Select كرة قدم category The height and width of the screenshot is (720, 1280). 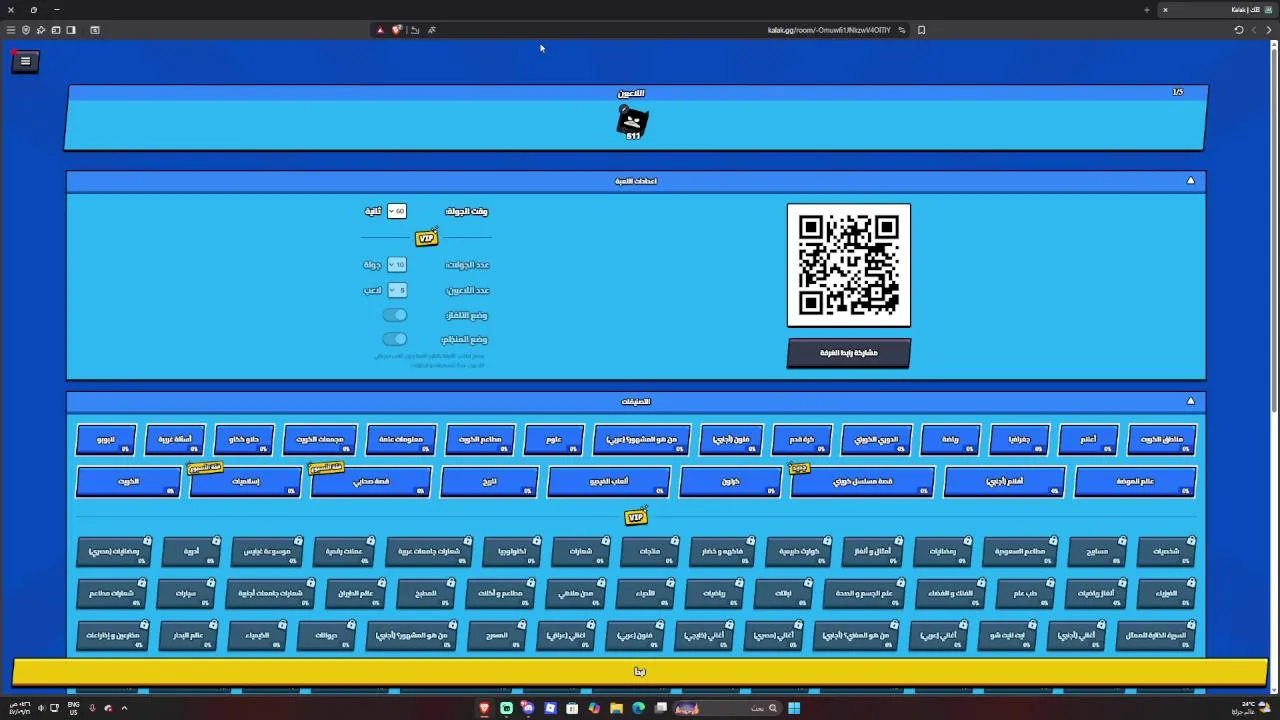pos(802,440)
